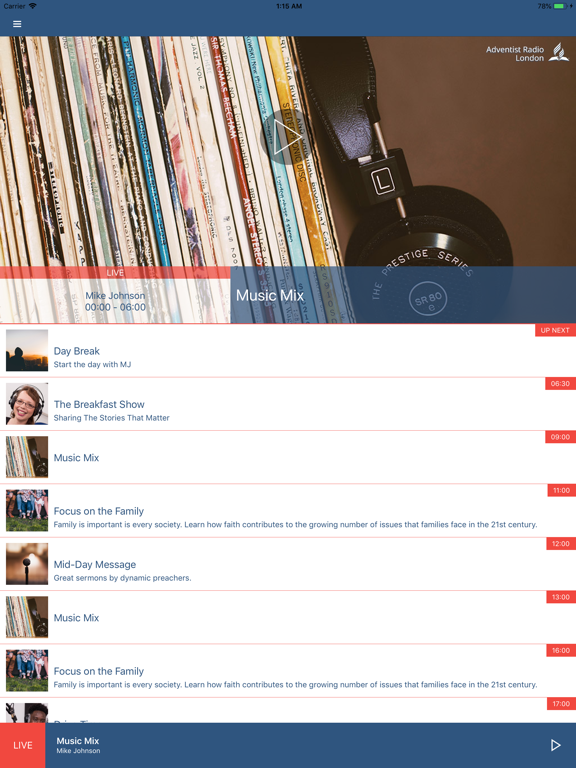The width and height of the screenshot is (576, 768).
Task: Open Music Mix scheduled at 09:00
Action: [288, 457]
